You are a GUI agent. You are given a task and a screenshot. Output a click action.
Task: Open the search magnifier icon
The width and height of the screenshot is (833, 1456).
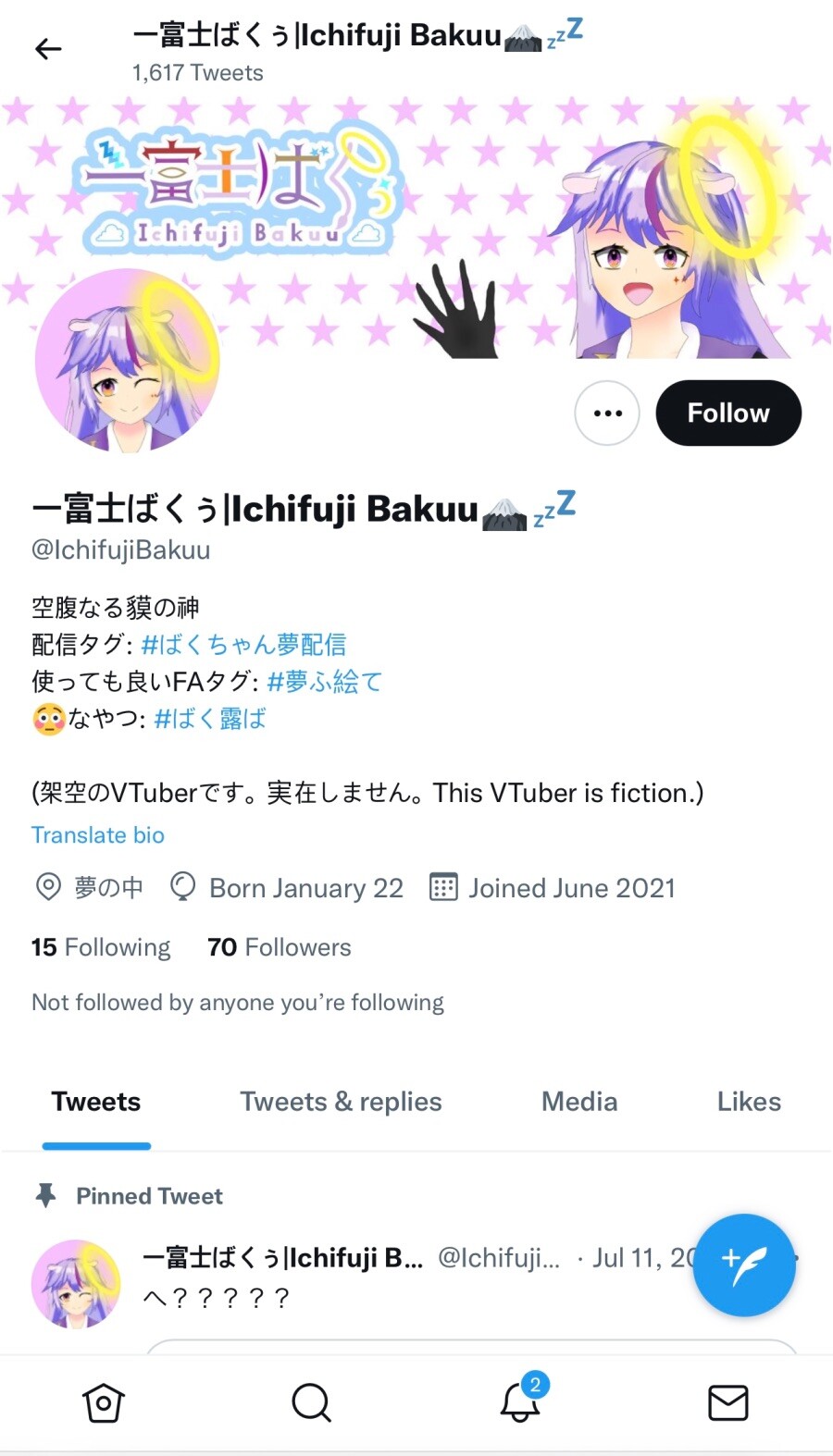tap(311, 1402)
